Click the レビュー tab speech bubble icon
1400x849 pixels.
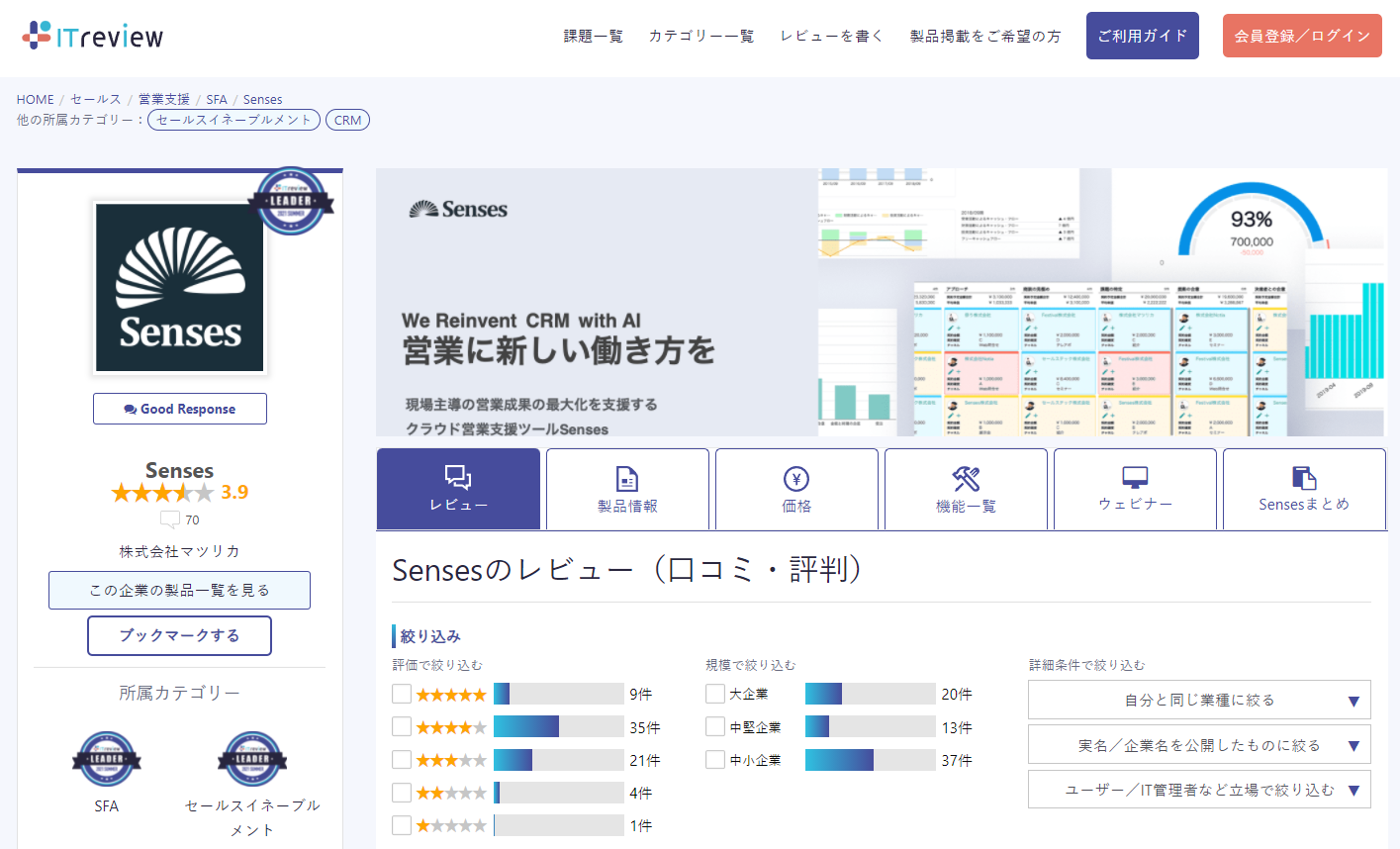458,477
